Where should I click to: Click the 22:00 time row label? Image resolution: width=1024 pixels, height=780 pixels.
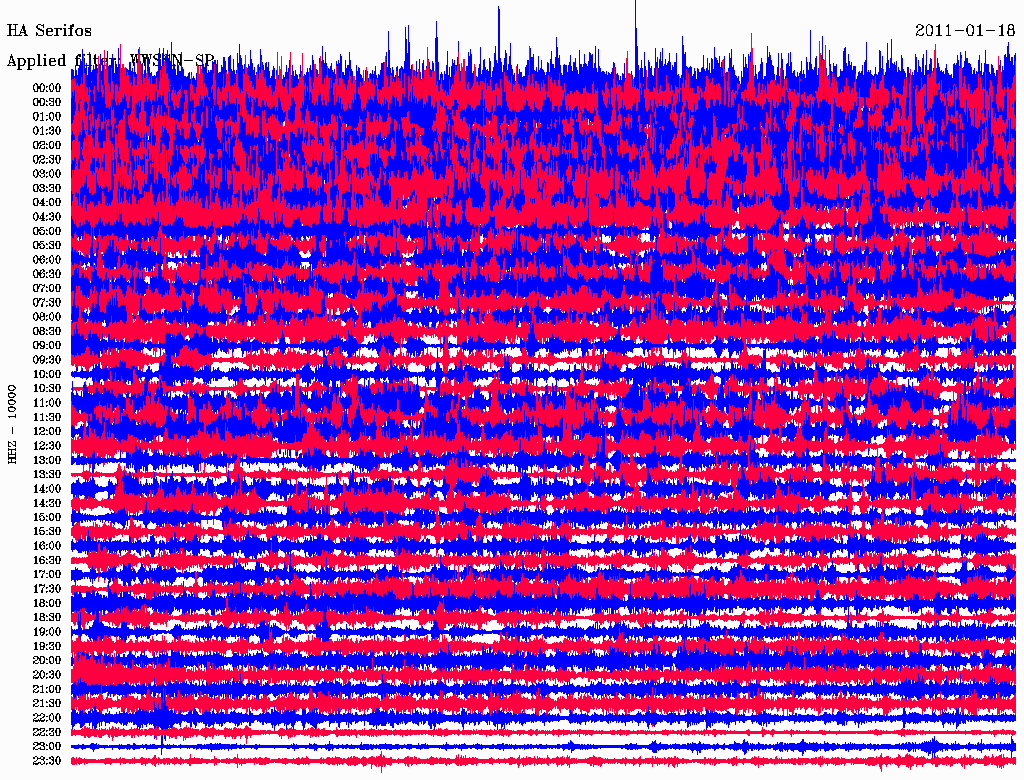point(47,718)
